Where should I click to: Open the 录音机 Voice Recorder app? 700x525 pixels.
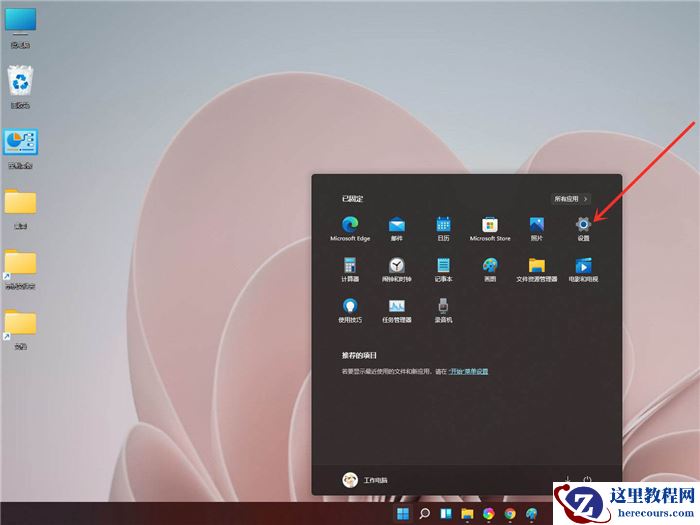[443, 310]
